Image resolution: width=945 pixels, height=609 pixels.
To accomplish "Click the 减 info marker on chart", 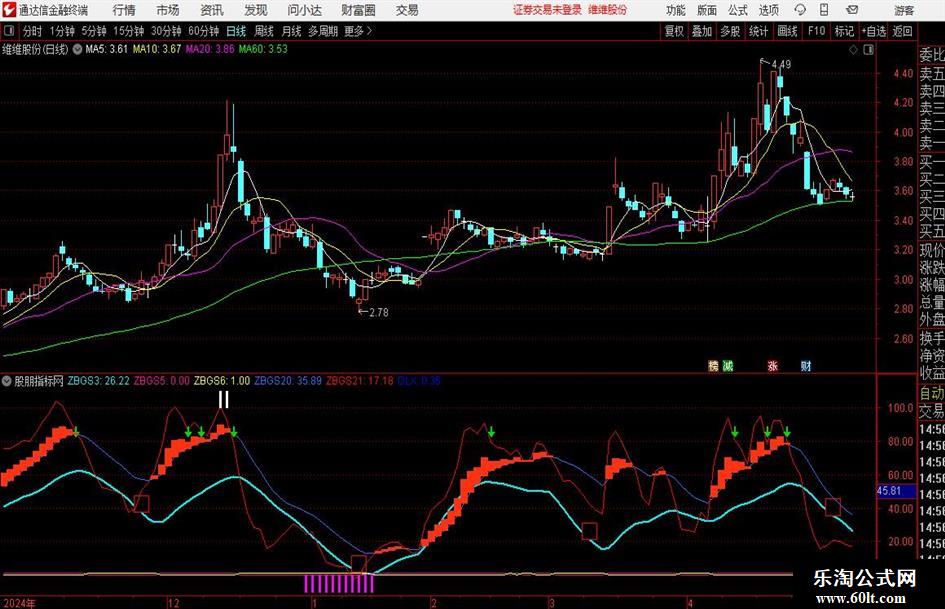I will coord(728,365).
